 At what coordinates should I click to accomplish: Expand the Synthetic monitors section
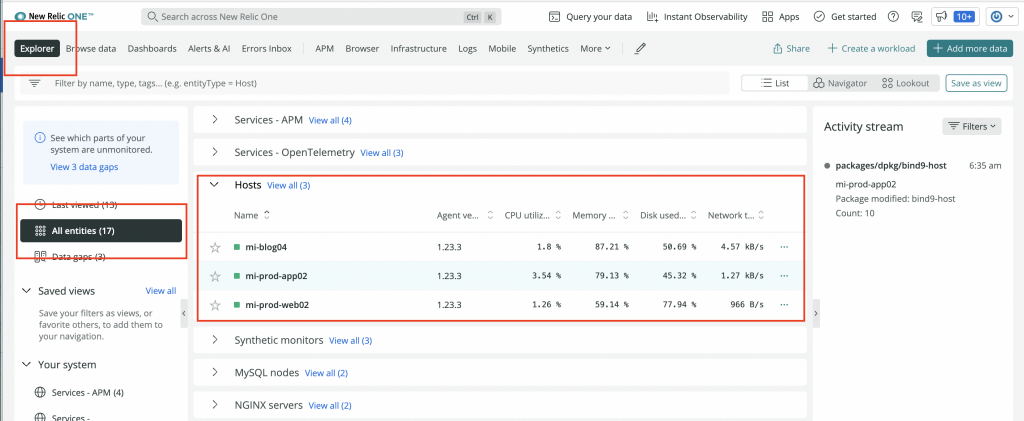point(215,340)
